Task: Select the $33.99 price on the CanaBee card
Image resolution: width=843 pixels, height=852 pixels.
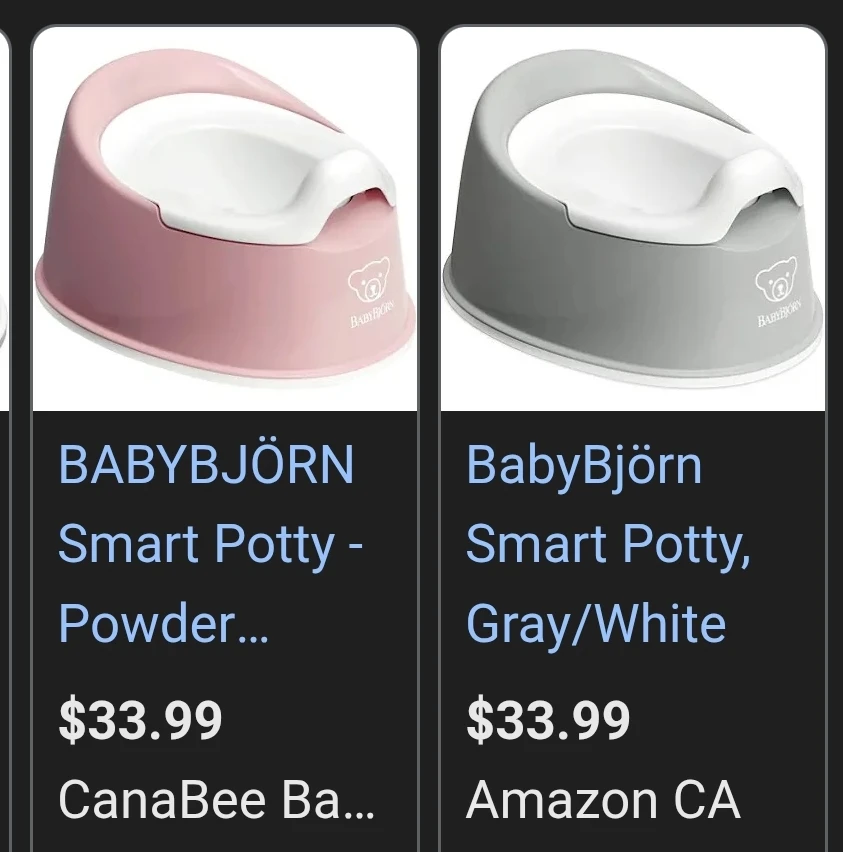Action: pos(141,721)
